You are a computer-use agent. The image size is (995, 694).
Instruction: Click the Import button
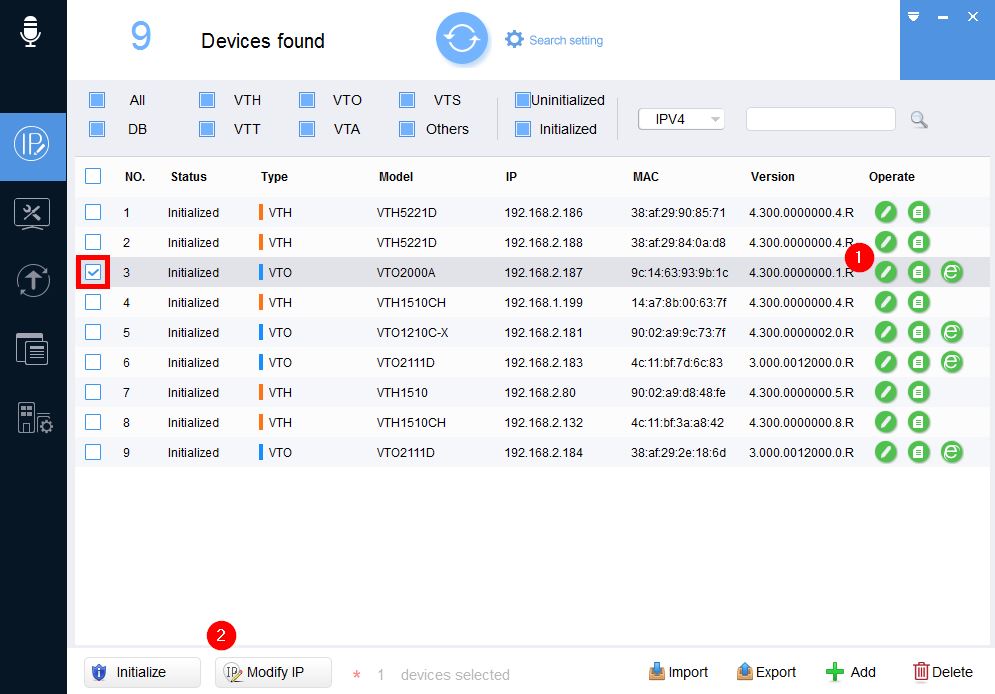coord(678,672)
